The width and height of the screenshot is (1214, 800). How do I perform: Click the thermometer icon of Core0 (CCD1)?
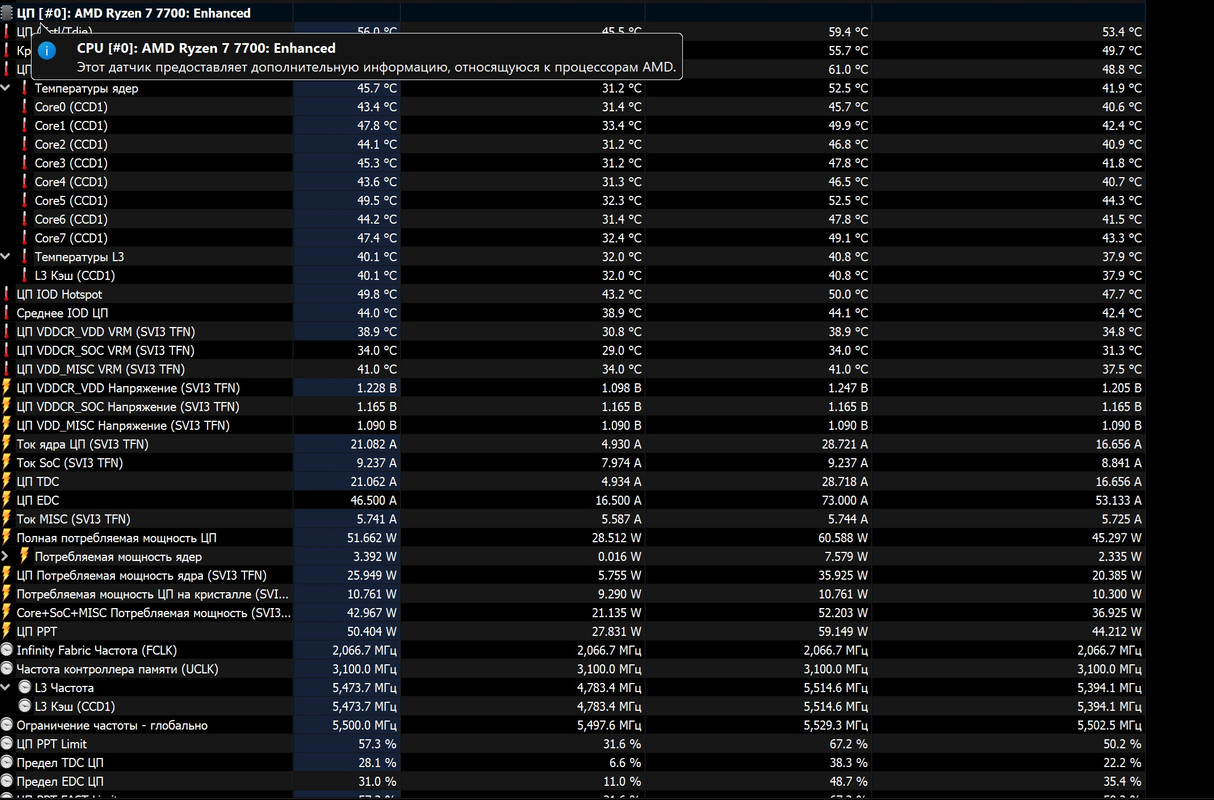pos(25,107)
